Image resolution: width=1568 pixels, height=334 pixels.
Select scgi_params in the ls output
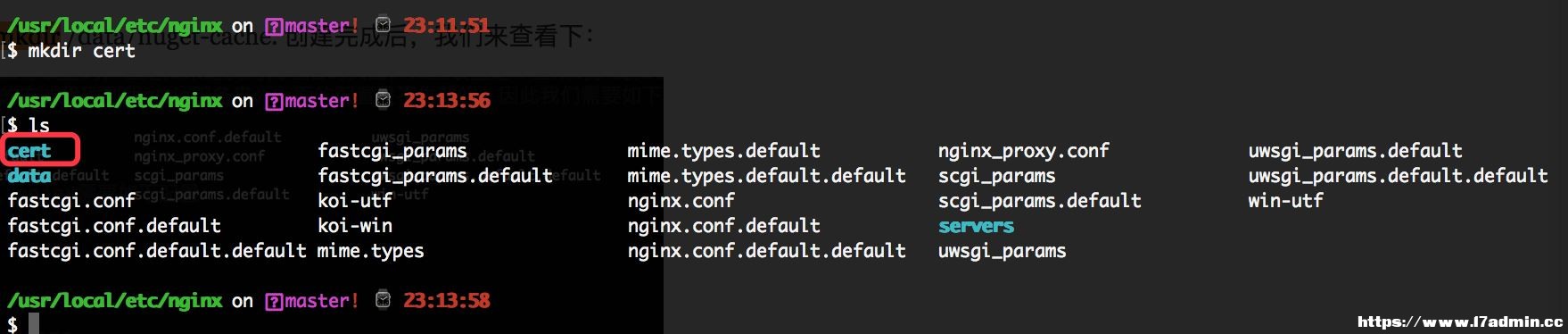tap(997, 176)
